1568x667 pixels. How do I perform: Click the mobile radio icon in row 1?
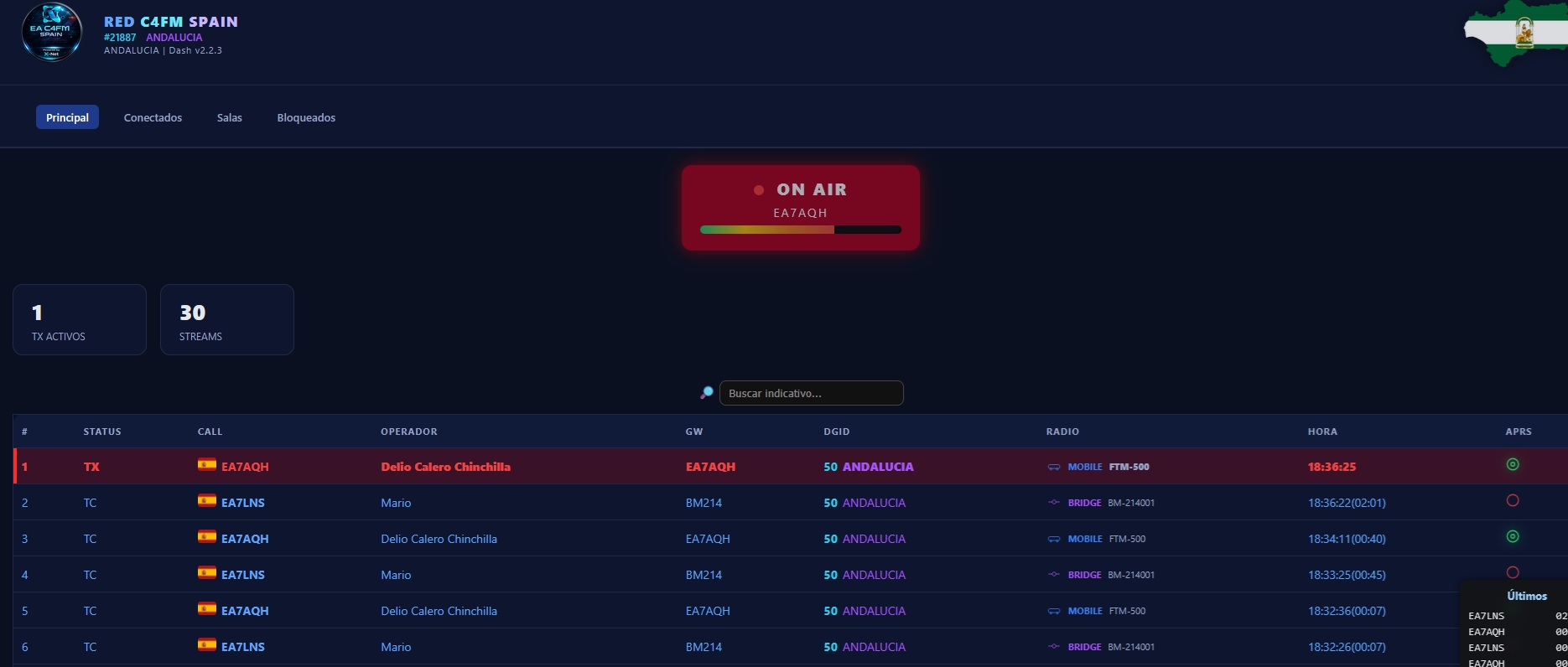click(1054, 467)
